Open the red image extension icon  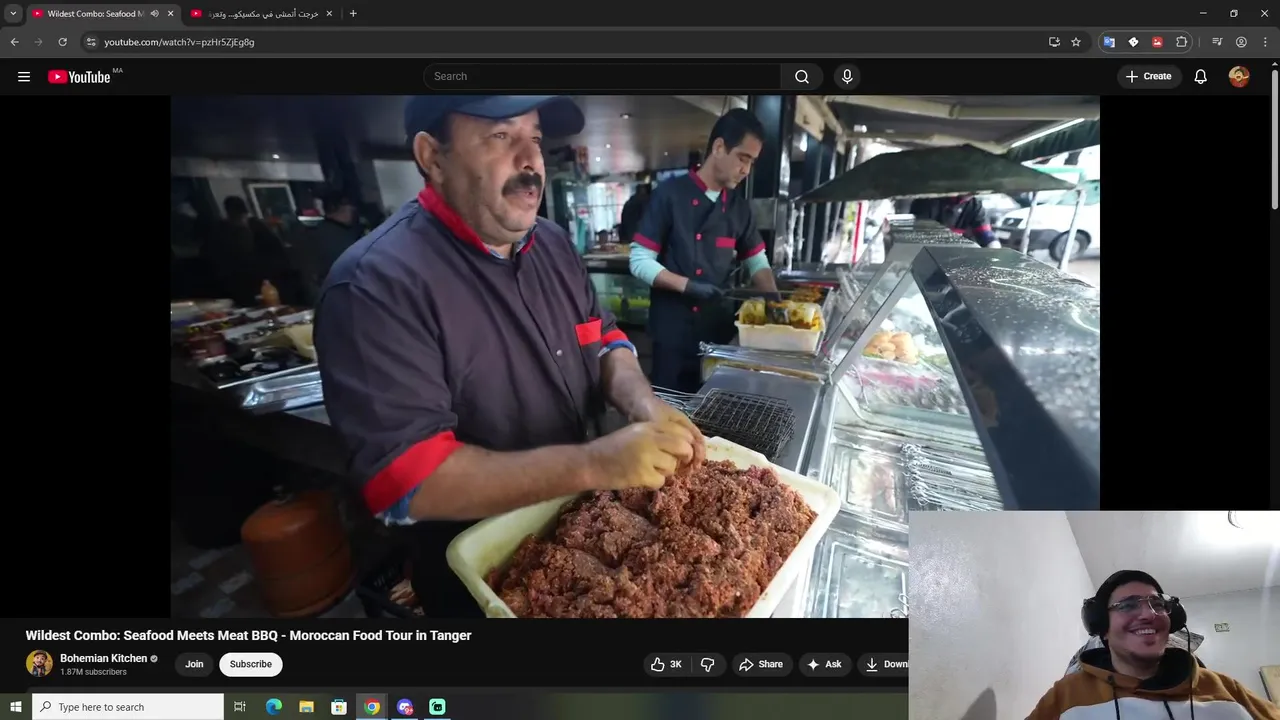pos(1157,42)
